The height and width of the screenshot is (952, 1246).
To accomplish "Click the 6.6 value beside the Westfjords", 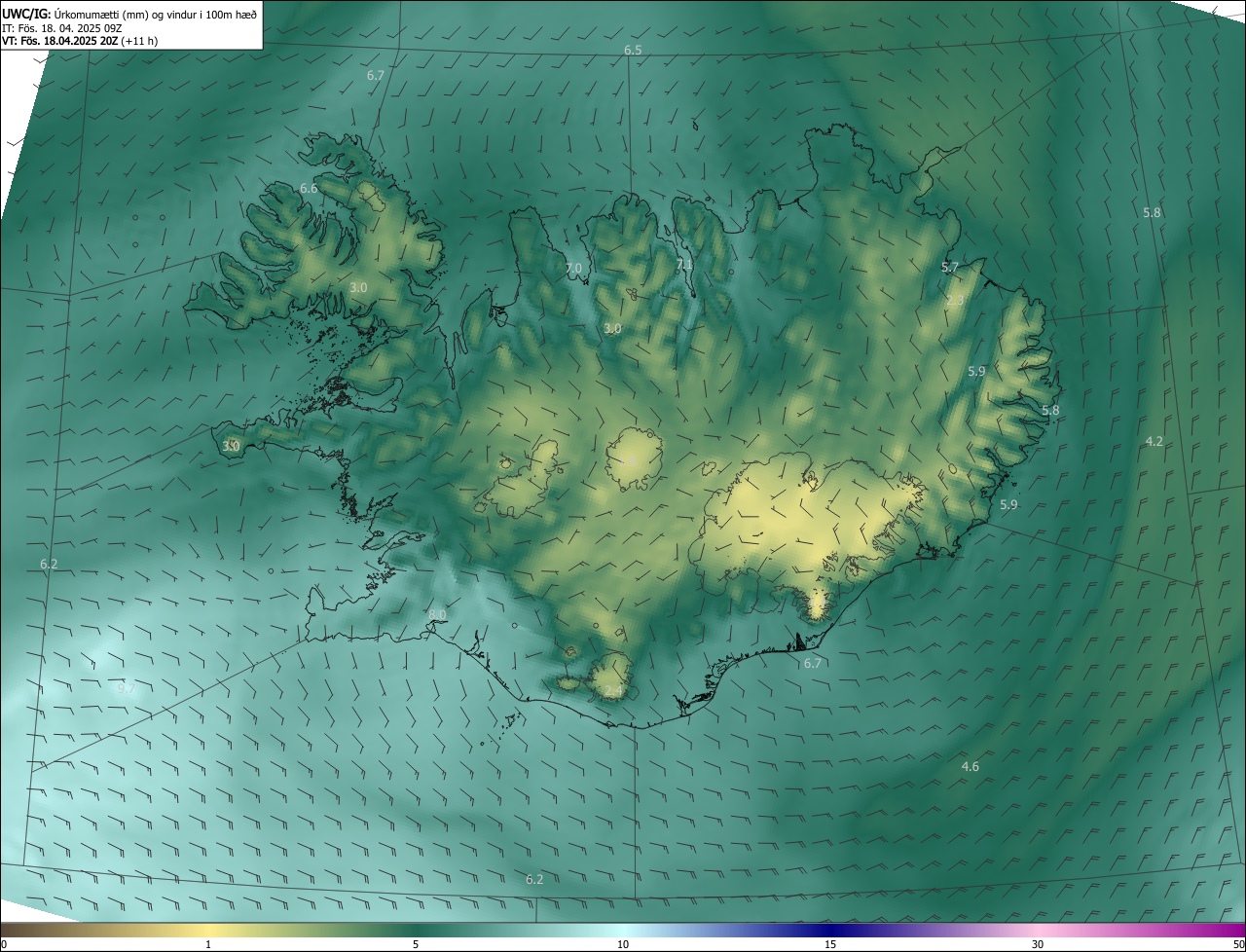I will coord(309,188).
